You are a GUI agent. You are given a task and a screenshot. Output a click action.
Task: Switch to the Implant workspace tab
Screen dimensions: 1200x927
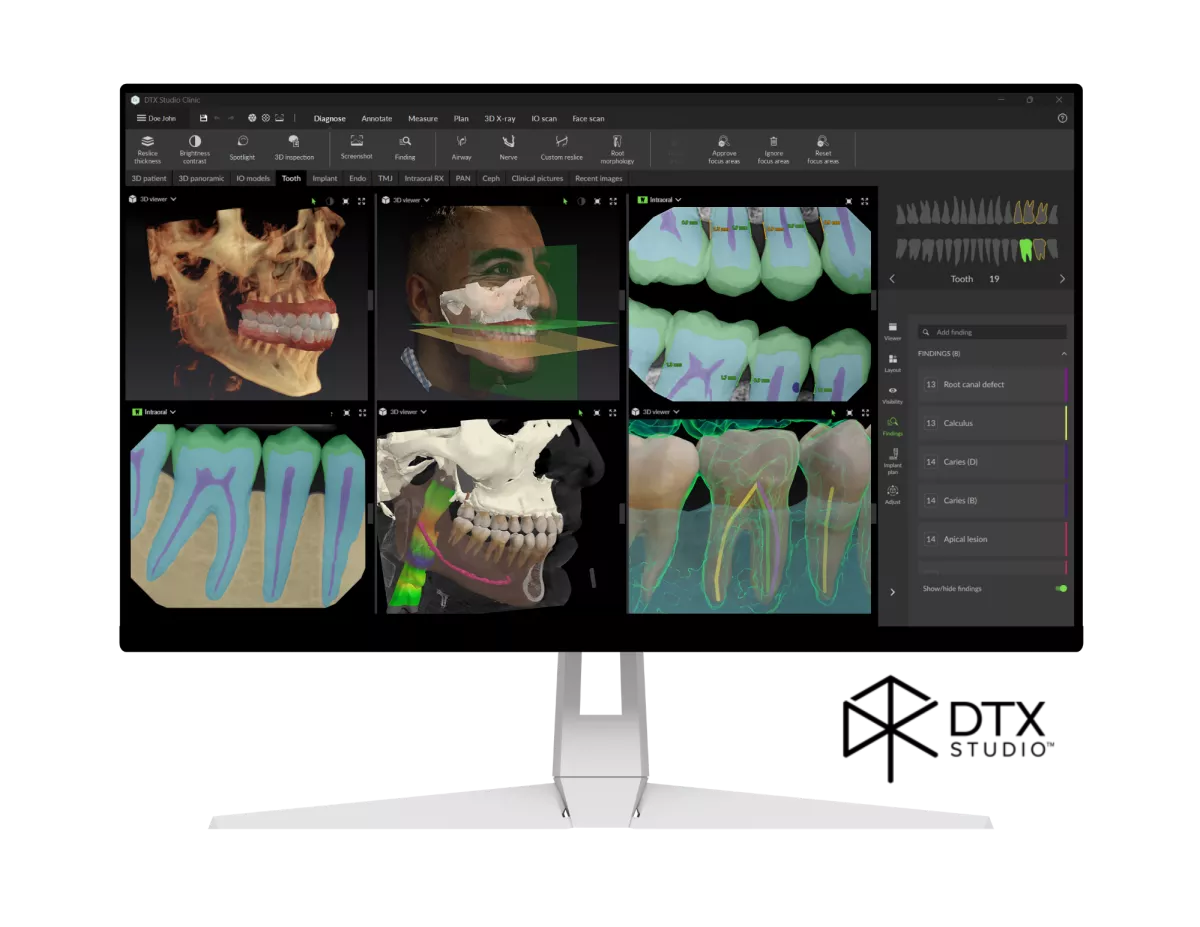click(x=324, y=178)
